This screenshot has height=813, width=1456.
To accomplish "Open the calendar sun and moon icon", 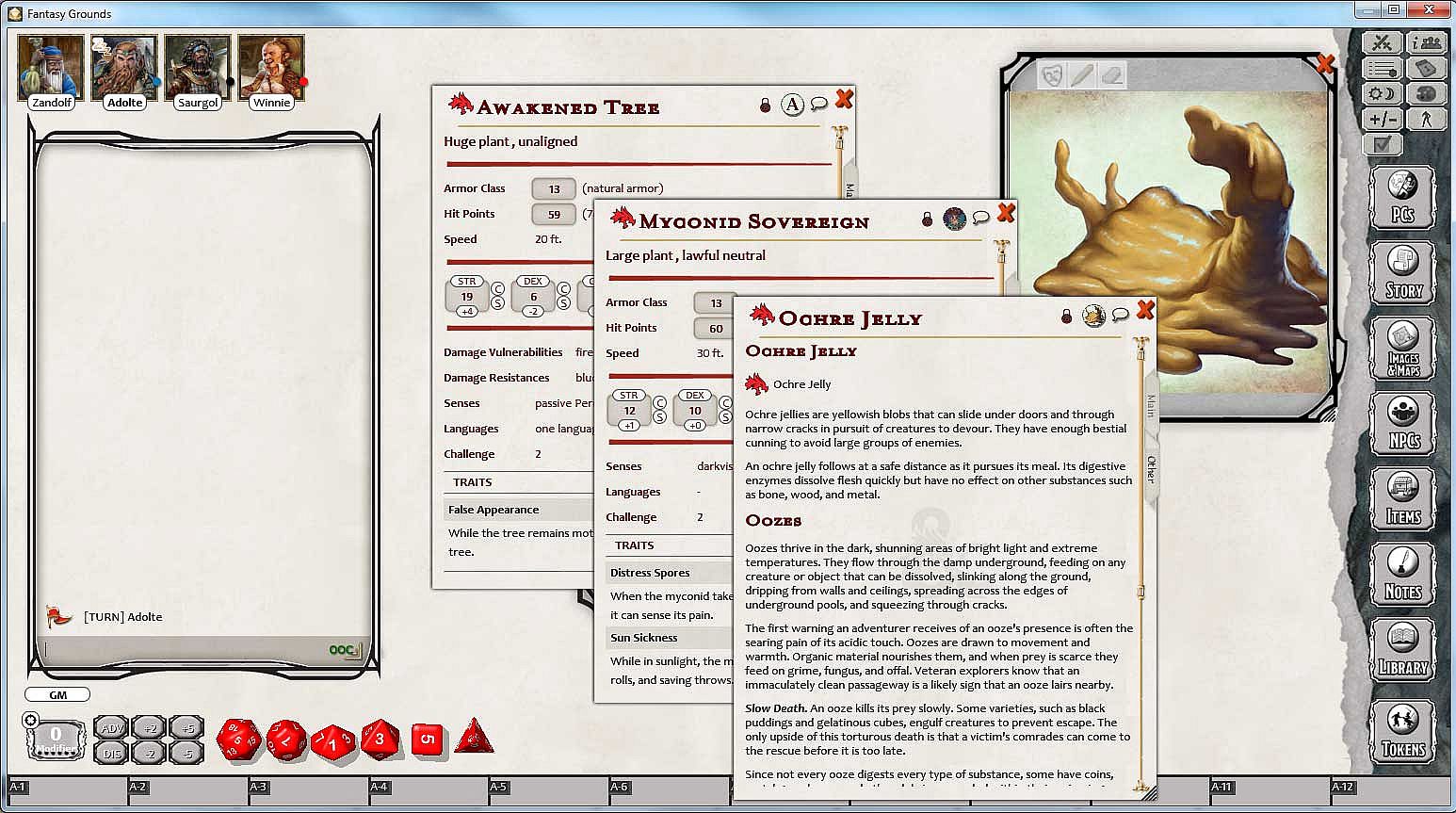I will [x=1382, y=94].
